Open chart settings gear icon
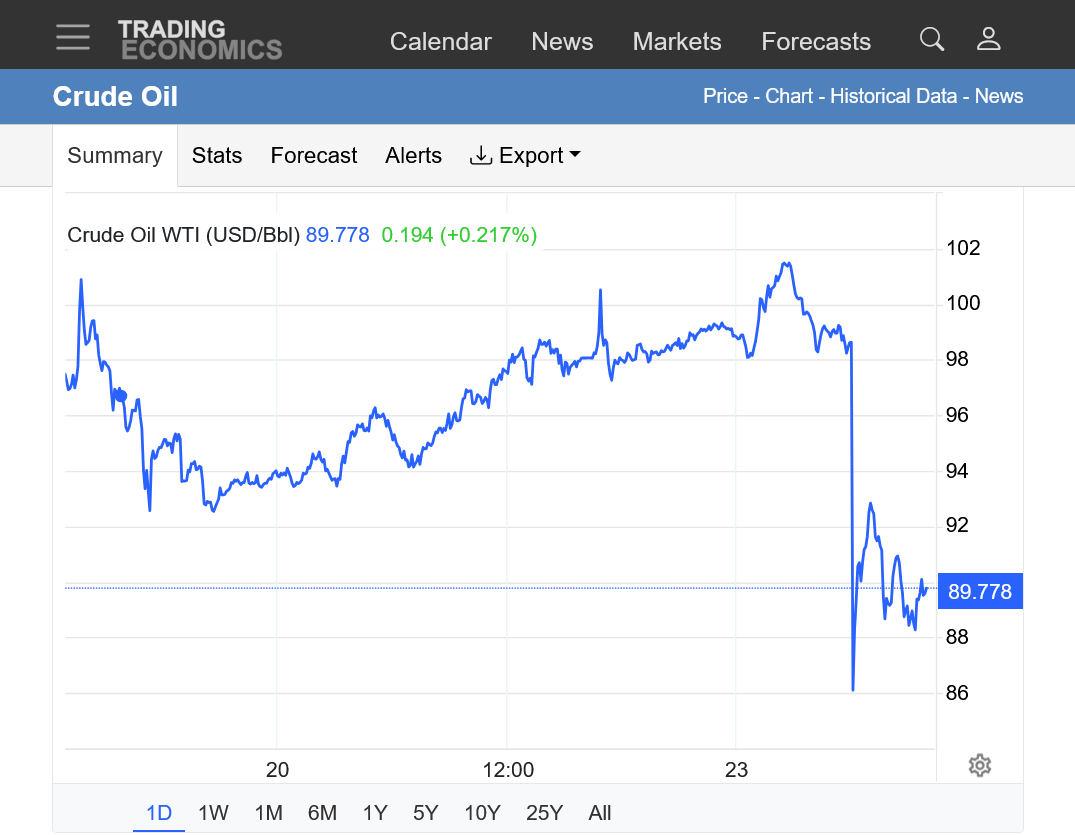1075x835 pixels. pyautogui.click(x=979, y=766)
